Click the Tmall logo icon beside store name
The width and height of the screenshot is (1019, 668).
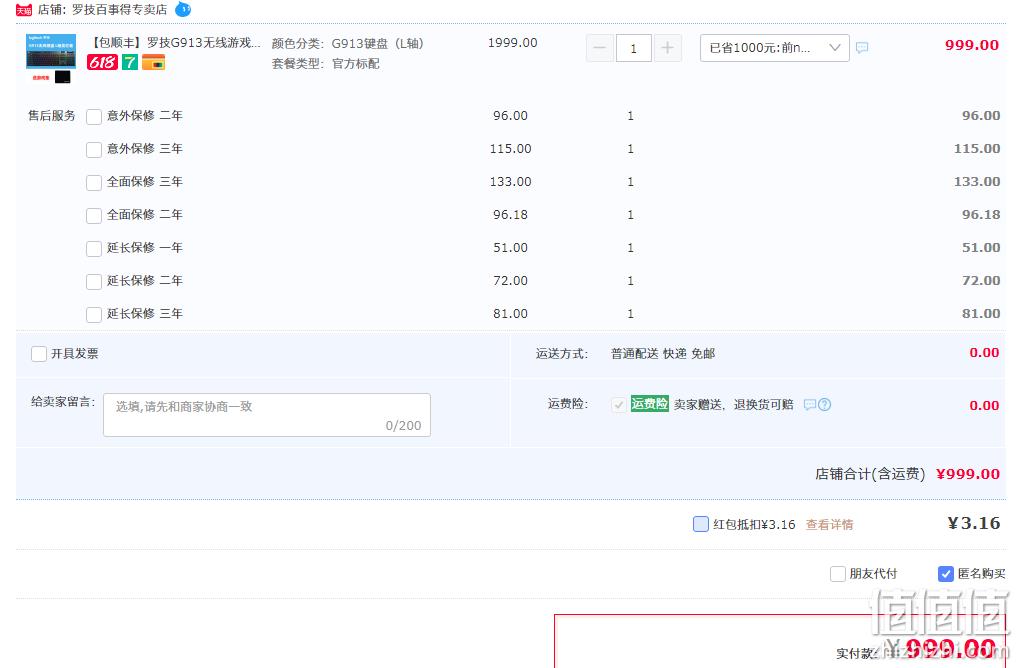[24, 10]
